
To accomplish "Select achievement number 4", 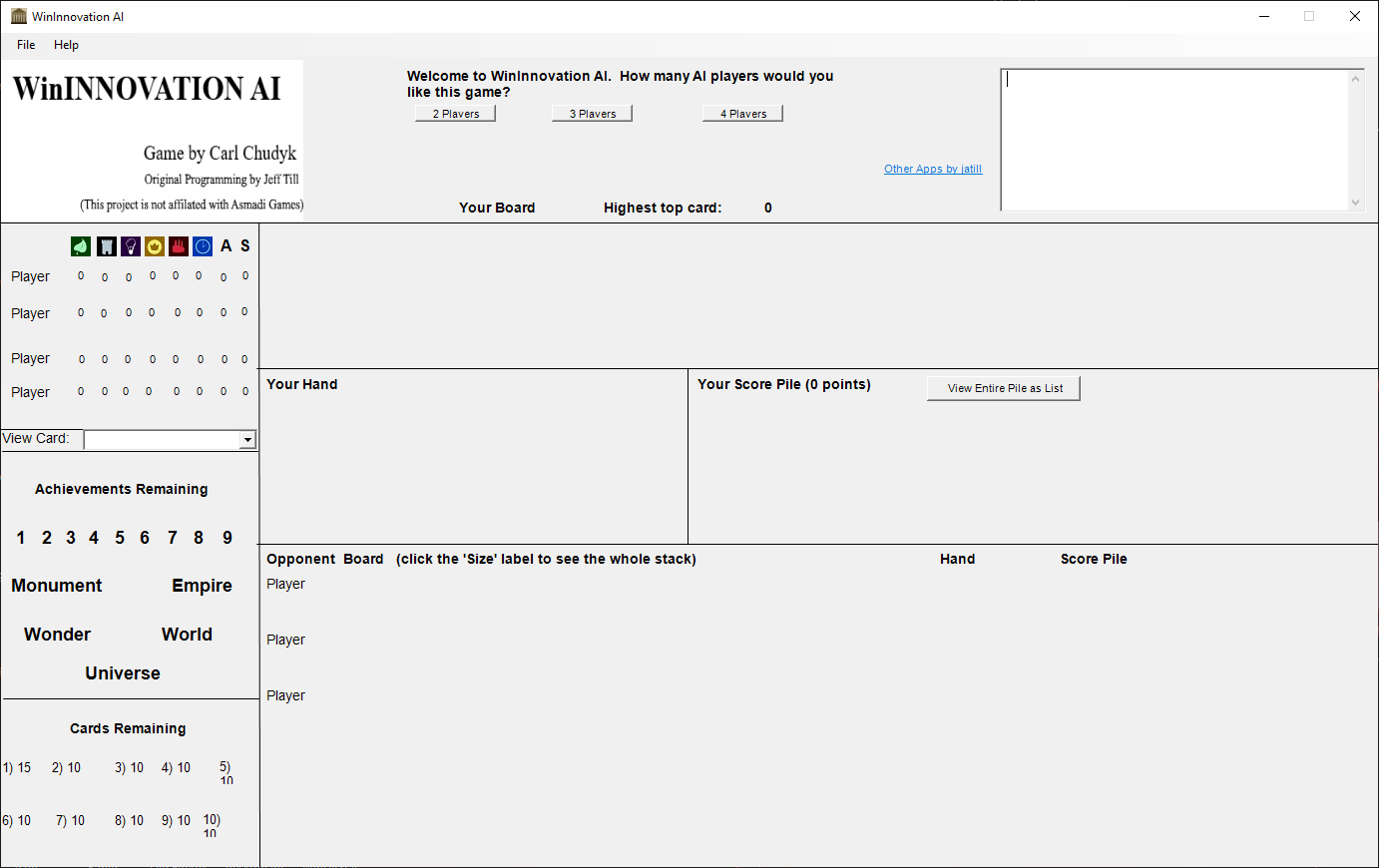I will click(94, 538).
